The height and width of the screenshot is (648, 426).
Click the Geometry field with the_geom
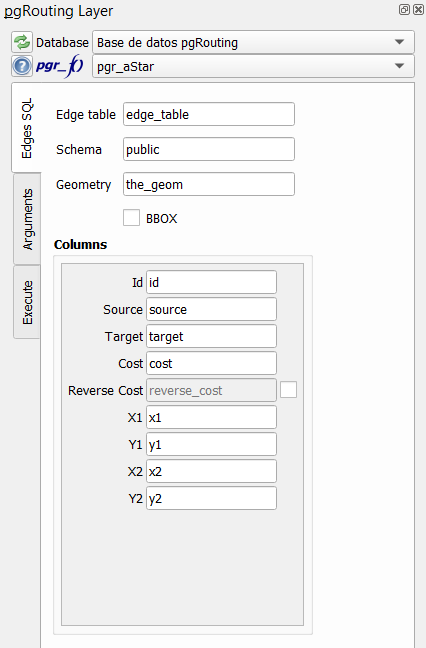209,184
